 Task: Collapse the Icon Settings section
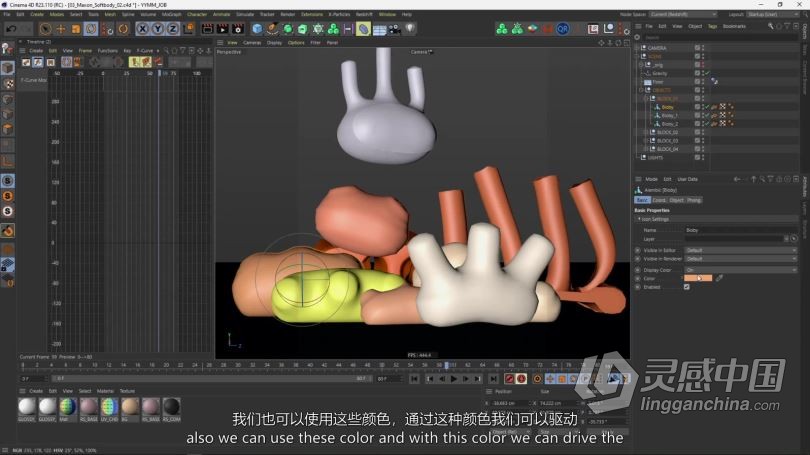click(639, 219)
